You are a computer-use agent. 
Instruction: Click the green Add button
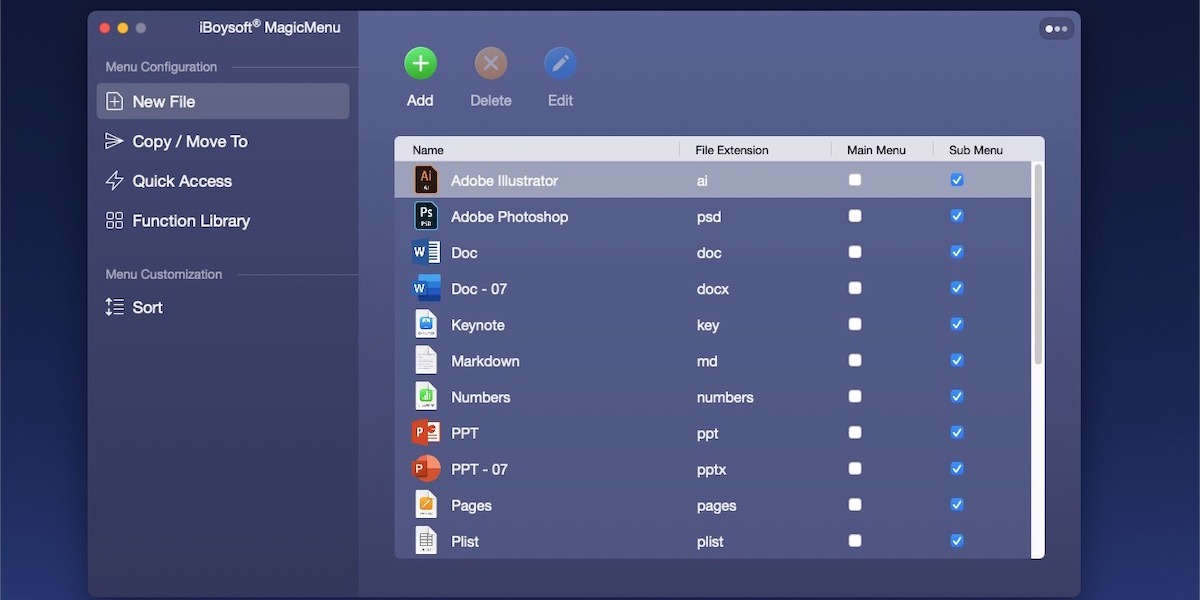(x=420, y=62)
